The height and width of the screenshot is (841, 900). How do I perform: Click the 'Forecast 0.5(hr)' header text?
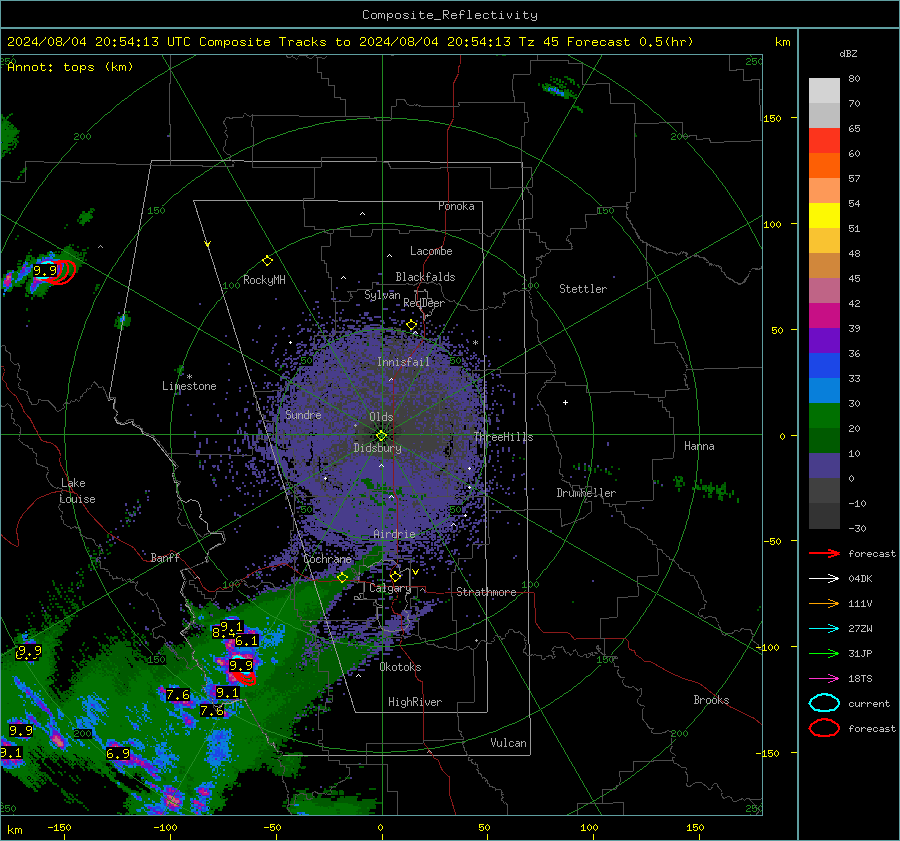coord(630,42)
